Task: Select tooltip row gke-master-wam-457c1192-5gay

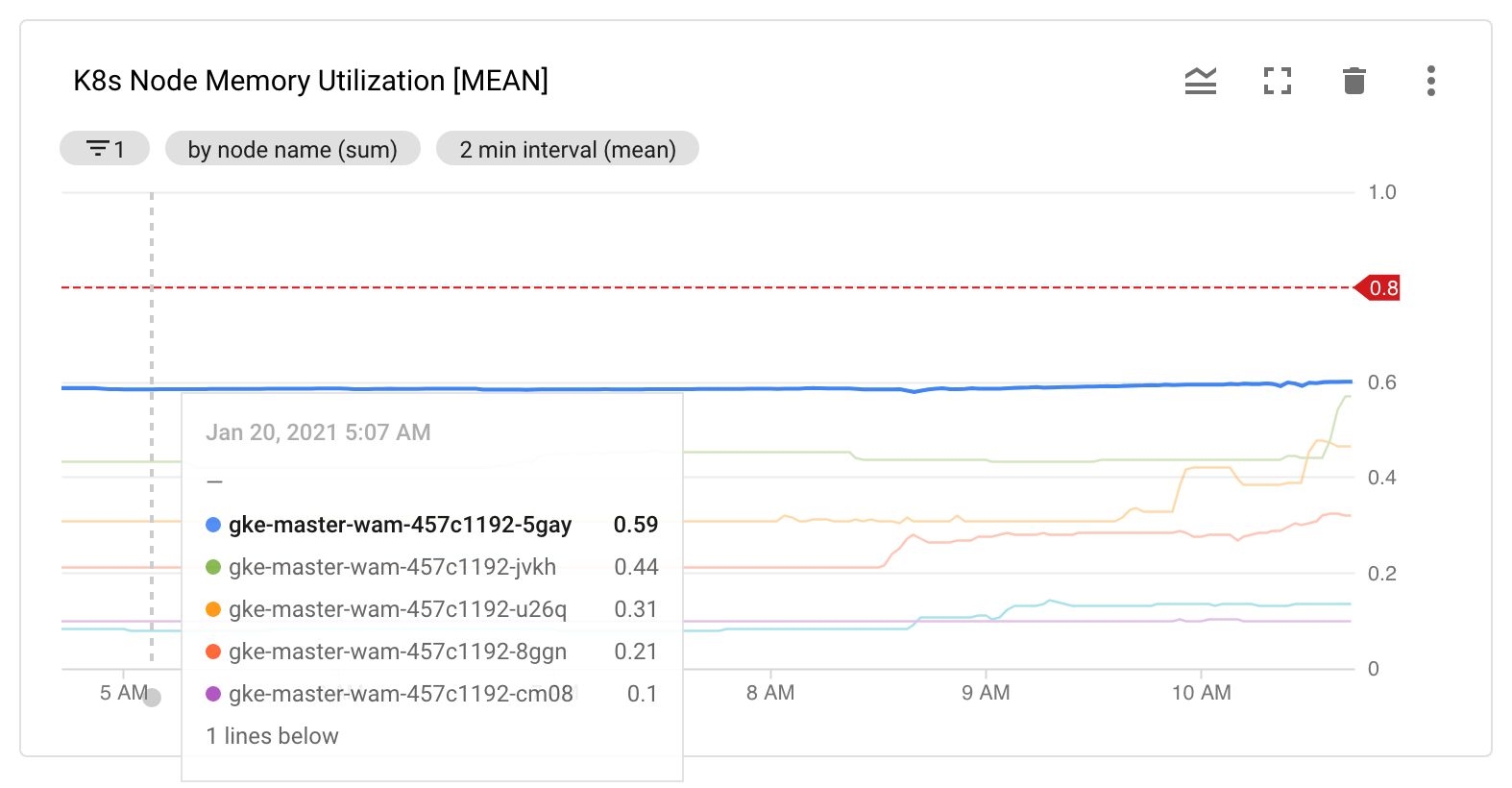Action: (432, 525)
